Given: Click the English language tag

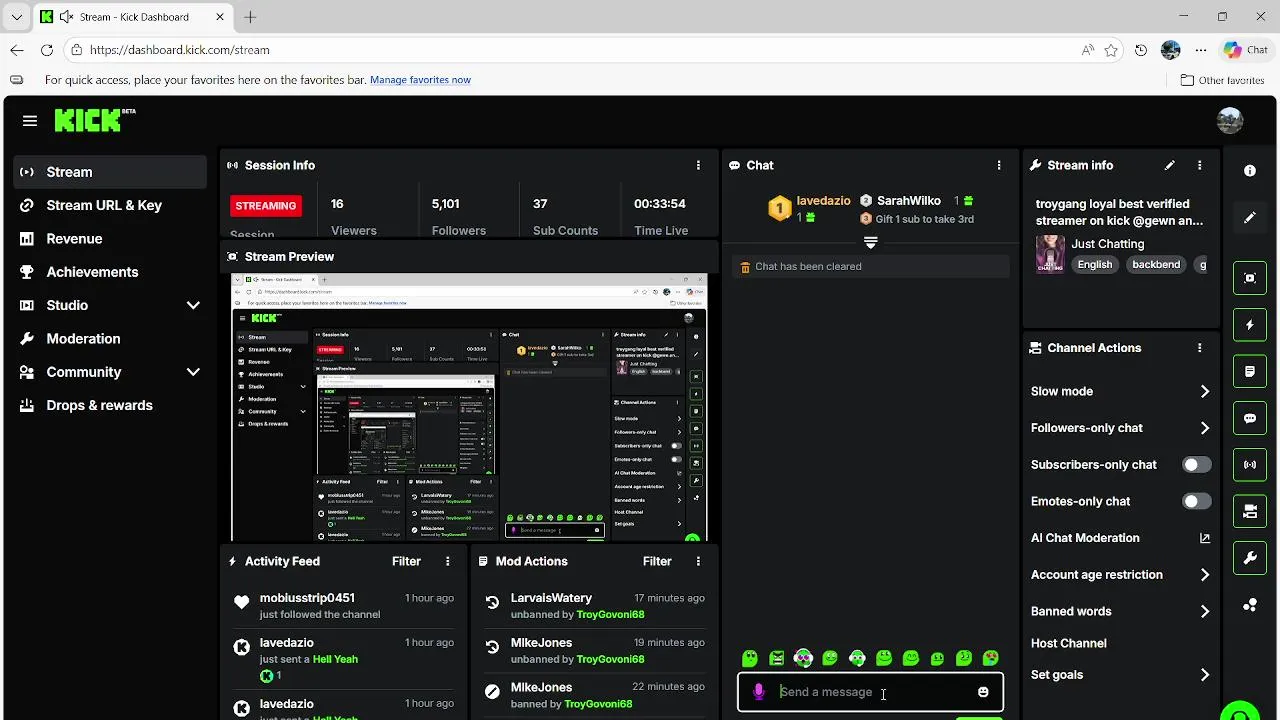Looking at the screenshot, I should (1095, 265).
